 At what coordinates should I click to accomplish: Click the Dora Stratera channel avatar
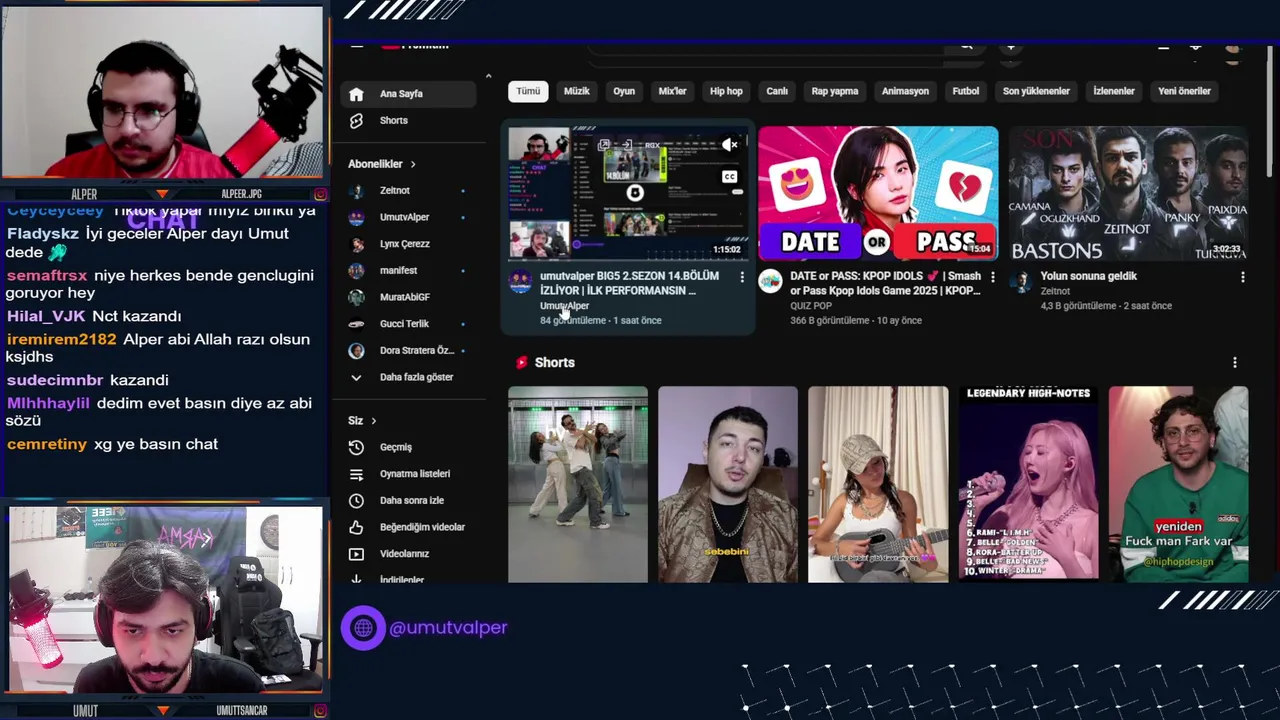pos(356,351)
